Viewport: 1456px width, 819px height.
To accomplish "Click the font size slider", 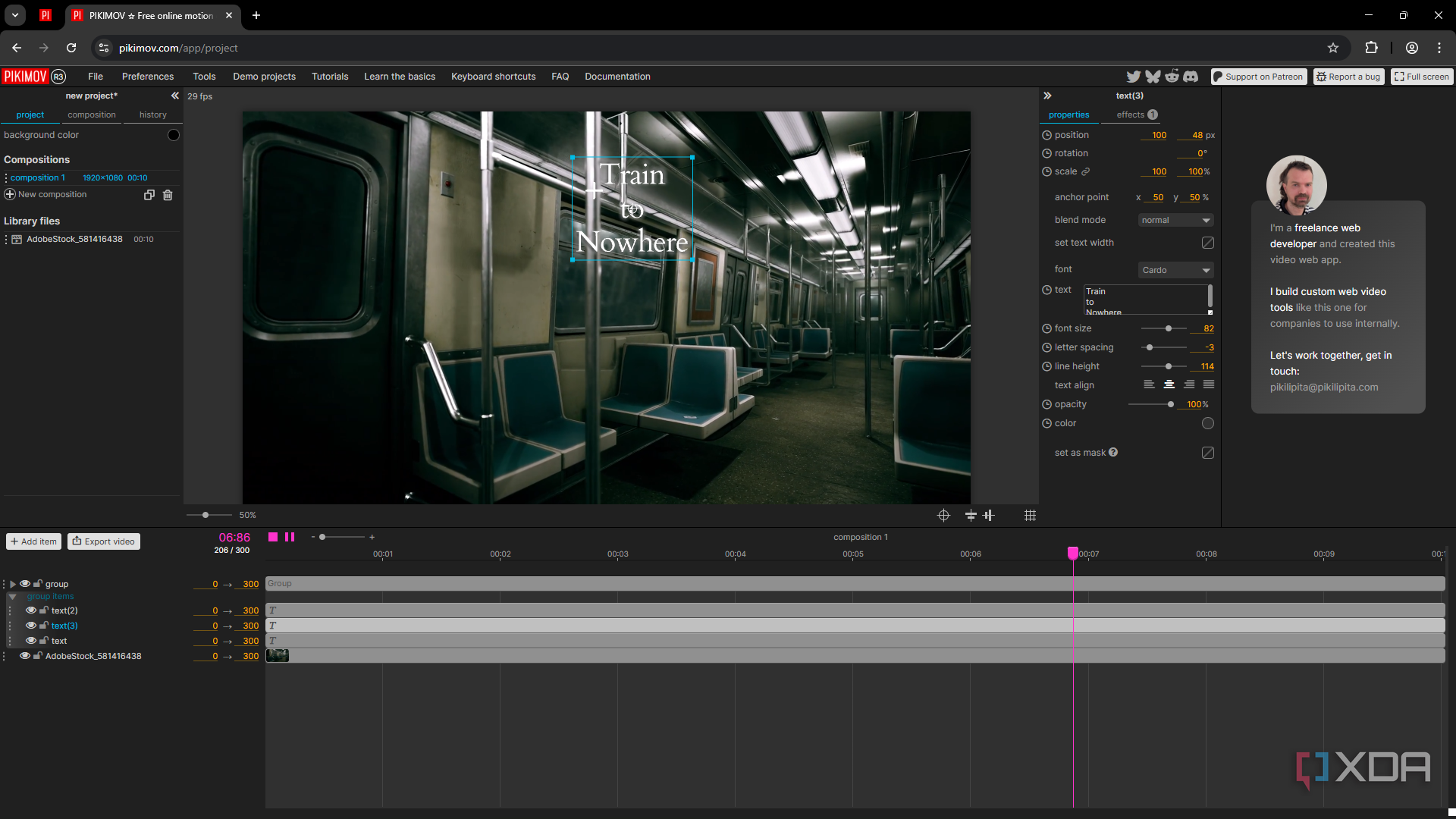I will 1164,328.
